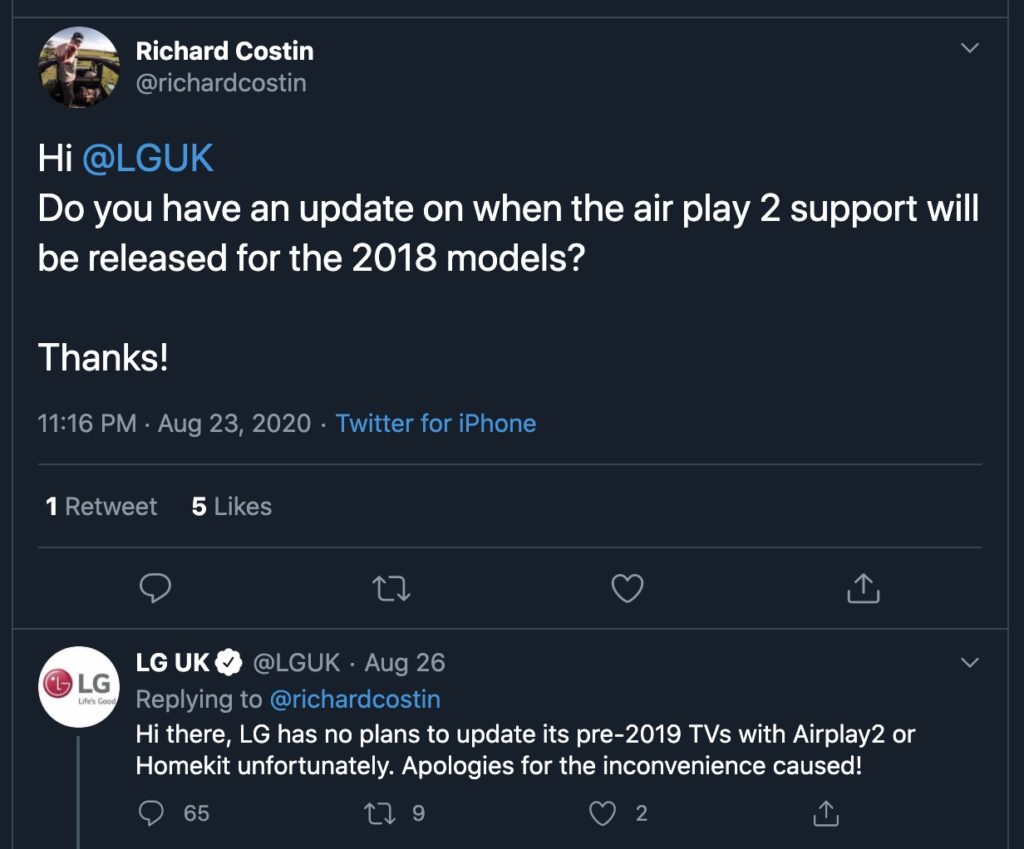Open the LG UK avatar

click(x=79, y=687)
